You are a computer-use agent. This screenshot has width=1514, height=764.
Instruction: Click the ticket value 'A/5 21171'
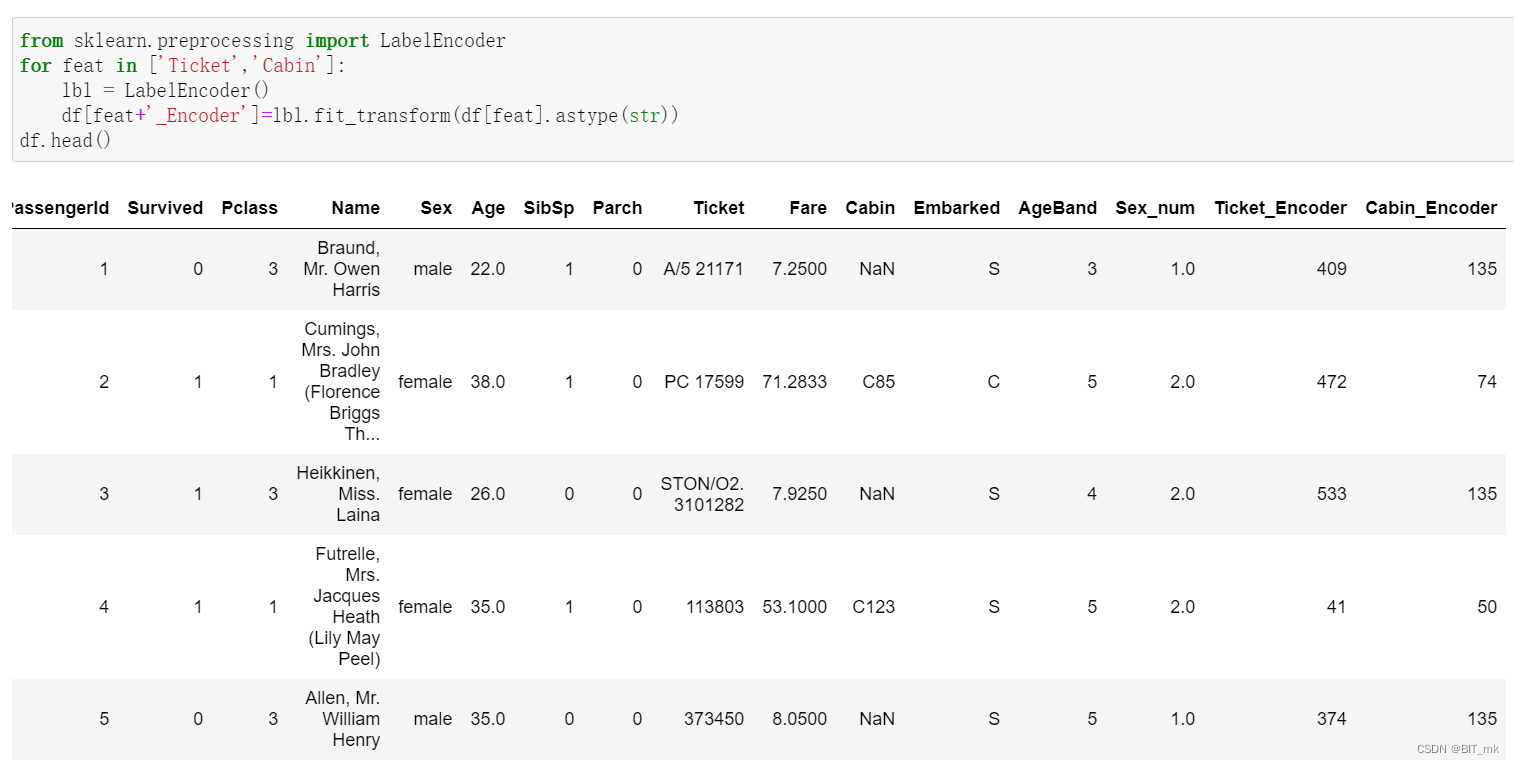pos(703,269)
